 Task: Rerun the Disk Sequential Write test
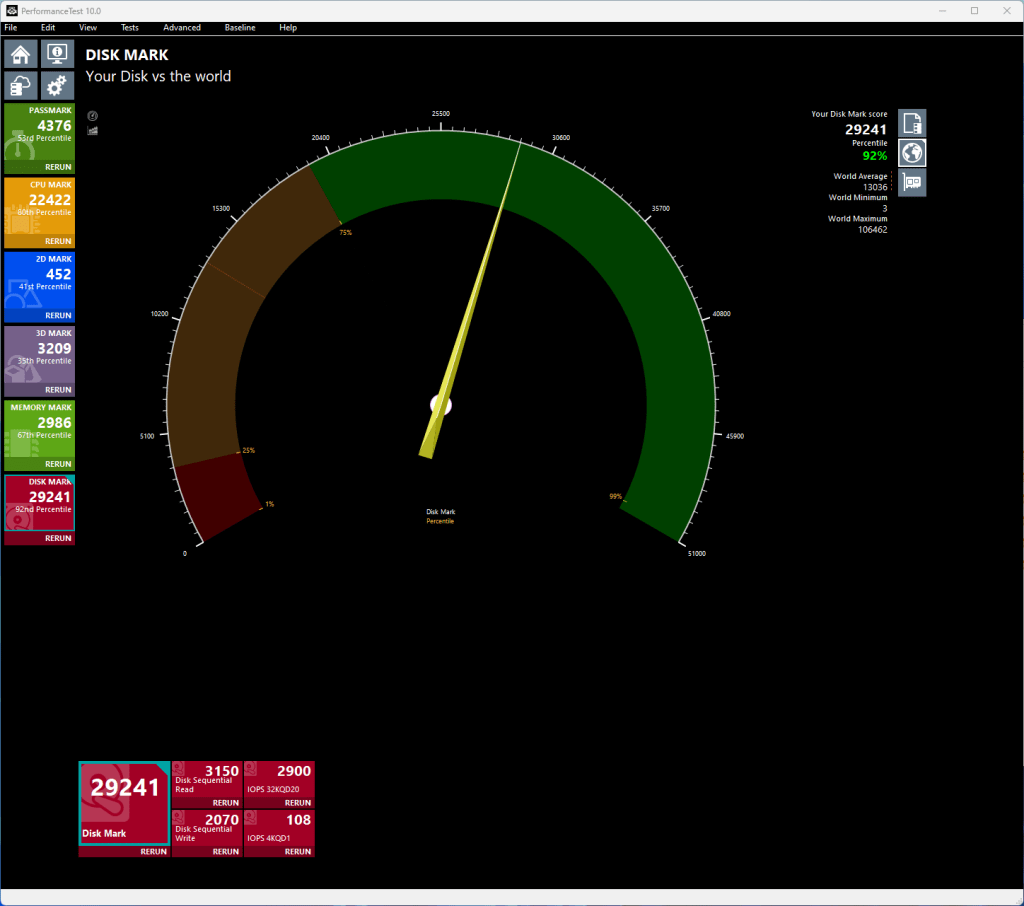226,852
